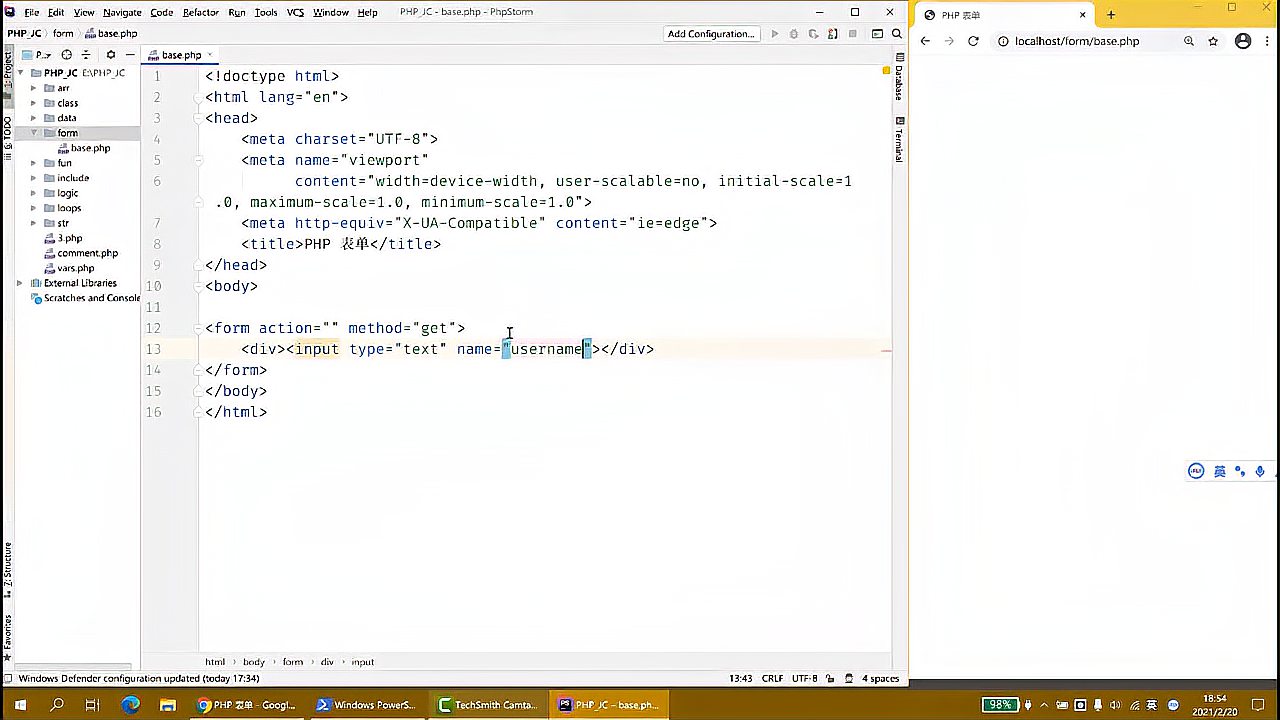Image resolution: width=1280 pixels, height=720 pixels.
Task: Bookmark the page with star icon
Action: coord(1213,41)
